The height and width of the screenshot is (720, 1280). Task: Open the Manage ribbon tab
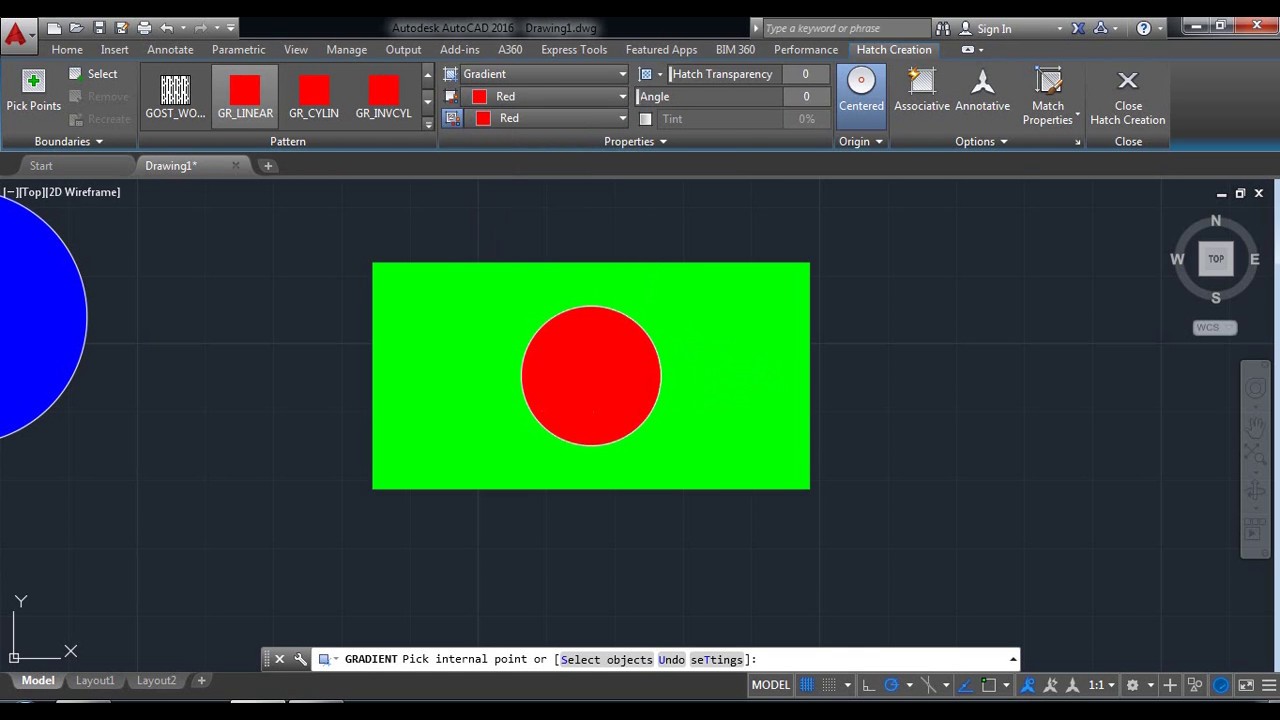click(x=346, y=49)
